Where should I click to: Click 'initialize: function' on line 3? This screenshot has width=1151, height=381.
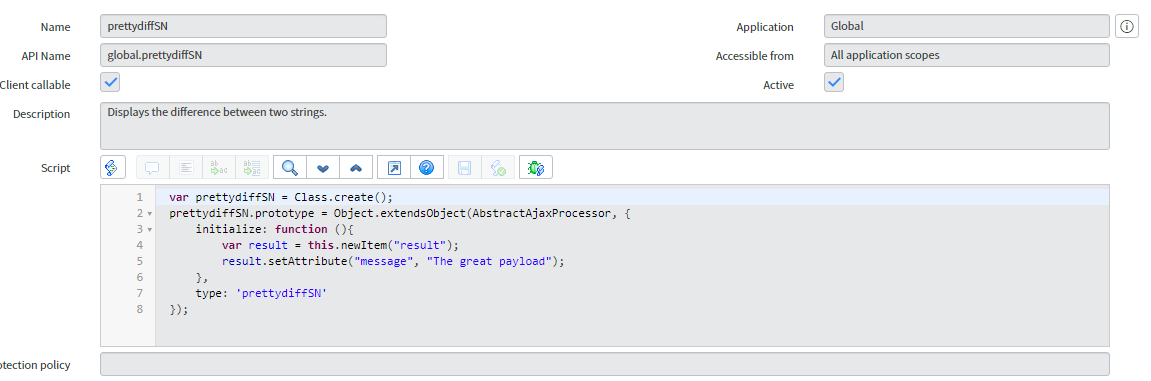click(261, 230)
